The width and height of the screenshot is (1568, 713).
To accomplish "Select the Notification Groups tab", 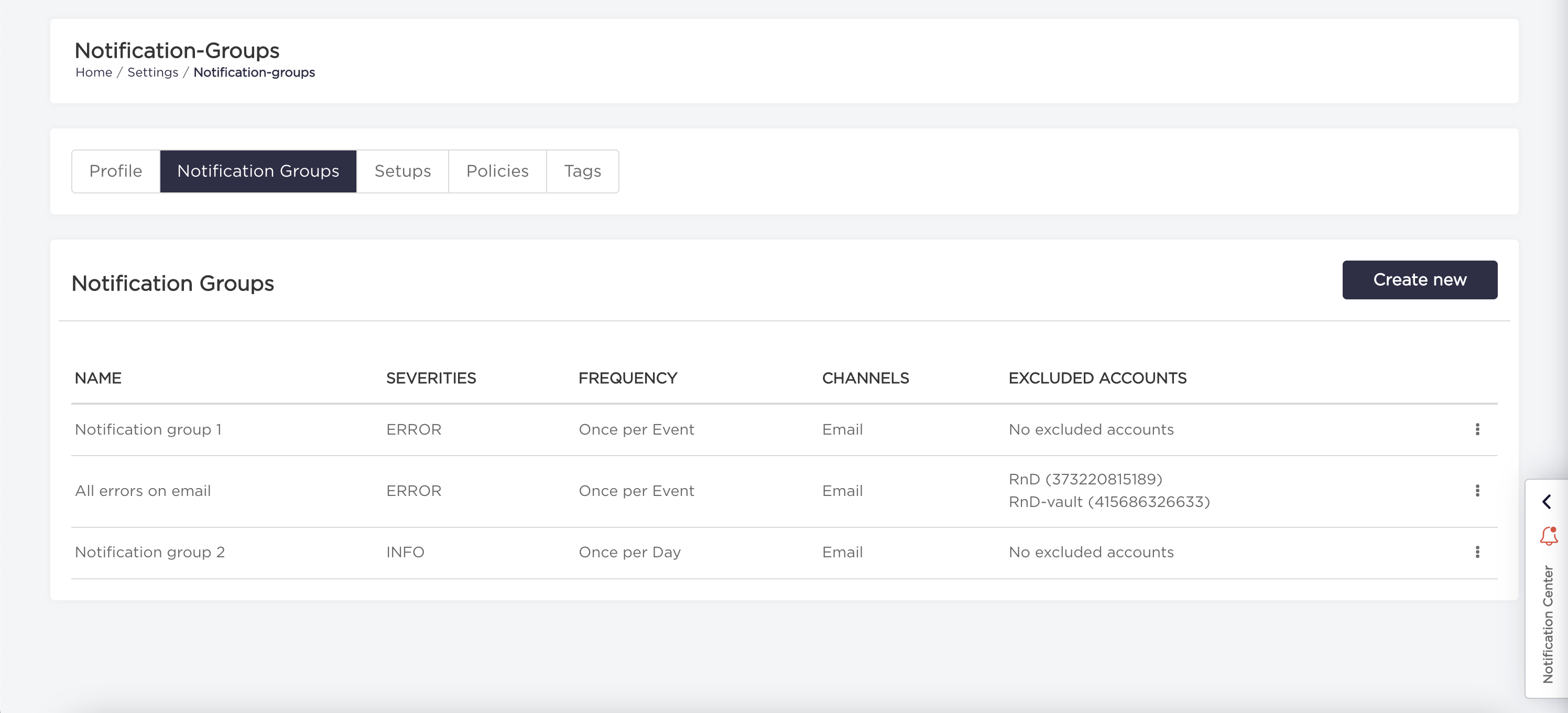I will (258, 171).
